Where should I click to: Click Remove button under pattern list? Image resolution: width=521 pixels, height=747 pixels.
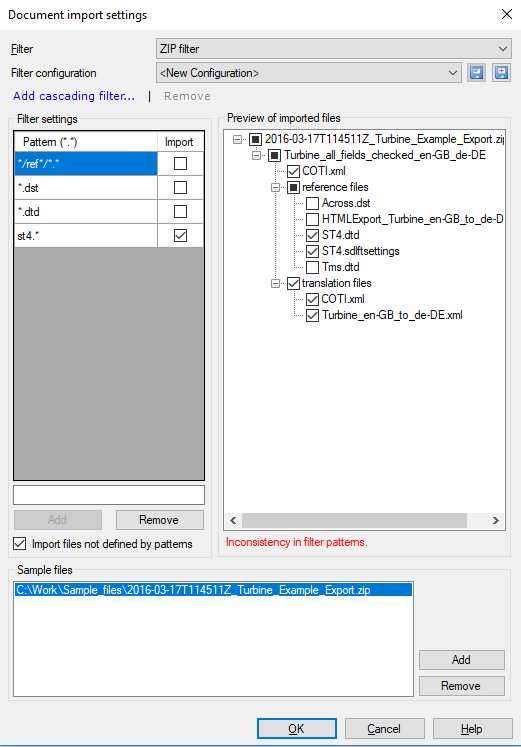tap(160, 520)
